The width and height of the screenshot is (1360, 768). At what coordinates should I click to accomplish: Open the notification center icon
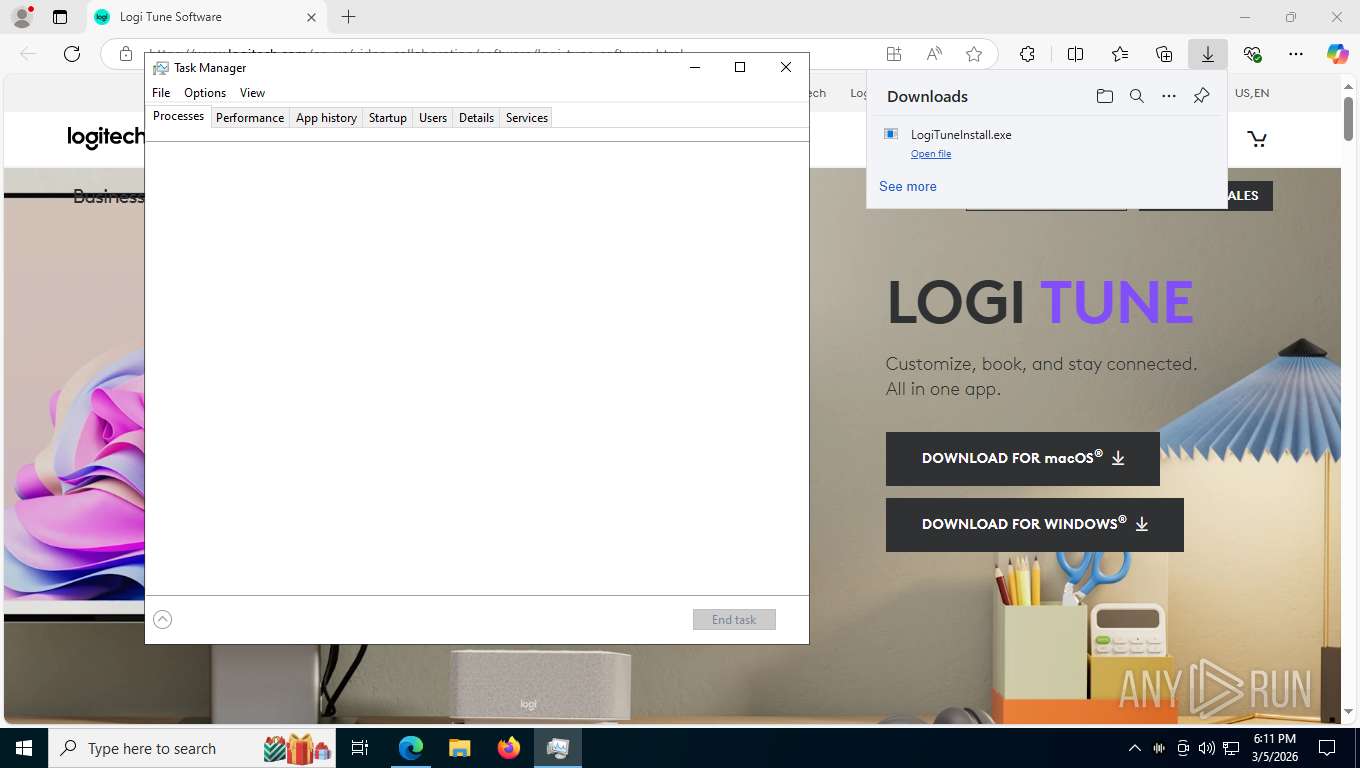[1327, 748]
